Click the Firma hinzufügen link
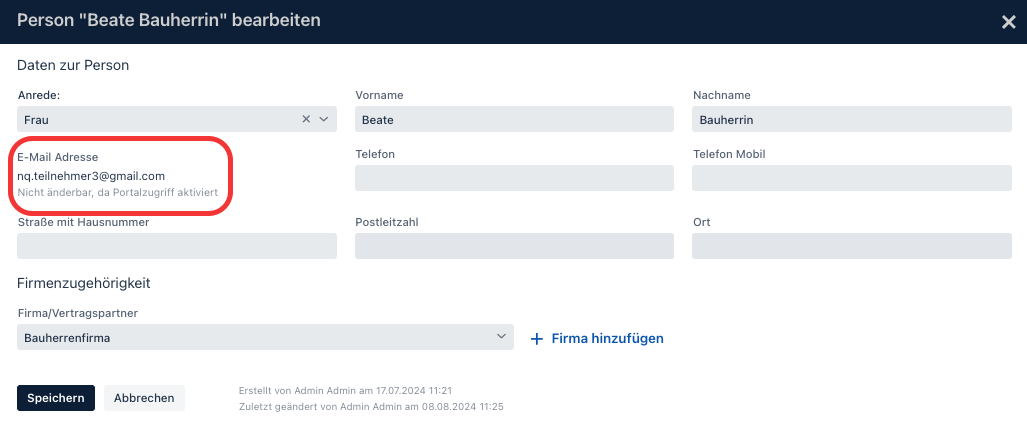 [x=607, y=339]
